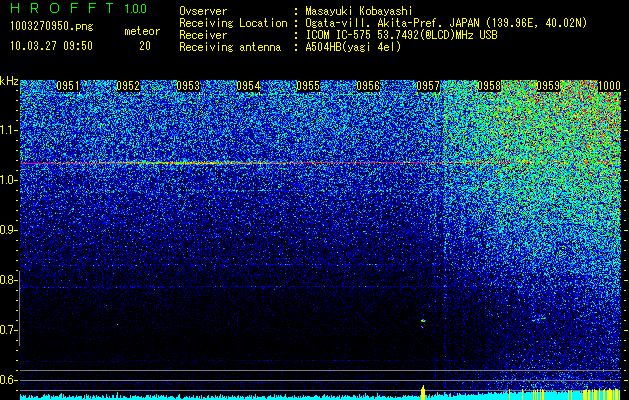Click the 0.9 kHz axis label
629x400 pixels.
pyautogui.click(x=8, y=230)
